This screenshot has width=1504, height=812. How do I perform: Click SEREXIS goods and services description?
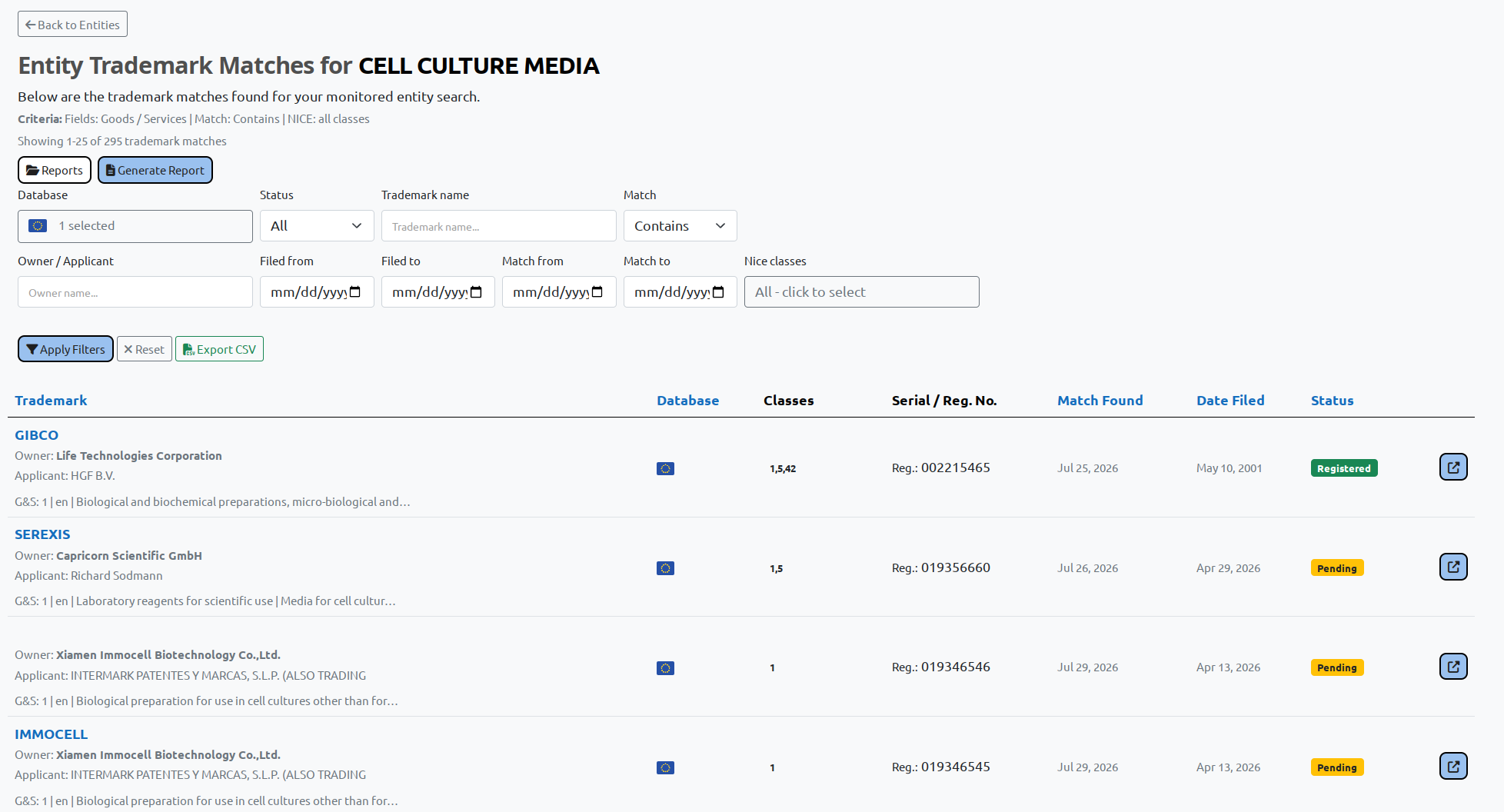205,601
